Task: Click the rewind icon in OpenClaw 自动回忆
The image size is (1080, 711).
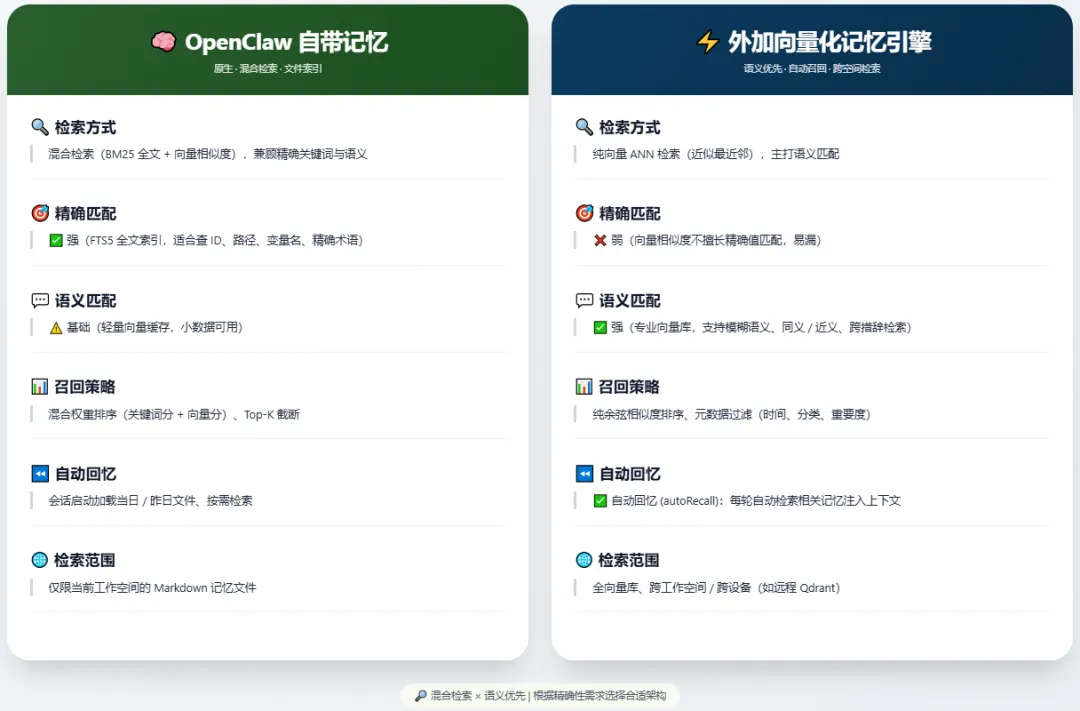Action: (40, 473)
